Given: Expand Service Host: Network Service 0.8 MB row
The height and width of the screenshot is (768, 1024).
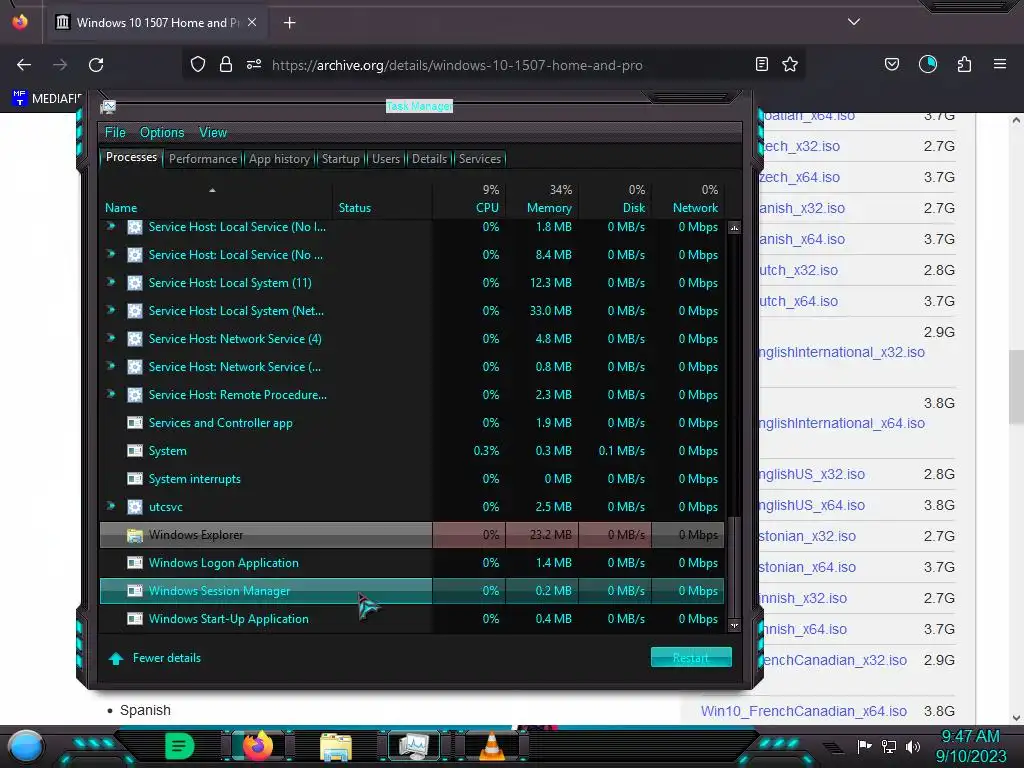Looking at the screenshot, I should pyautogui.click(x=111, y=366).
